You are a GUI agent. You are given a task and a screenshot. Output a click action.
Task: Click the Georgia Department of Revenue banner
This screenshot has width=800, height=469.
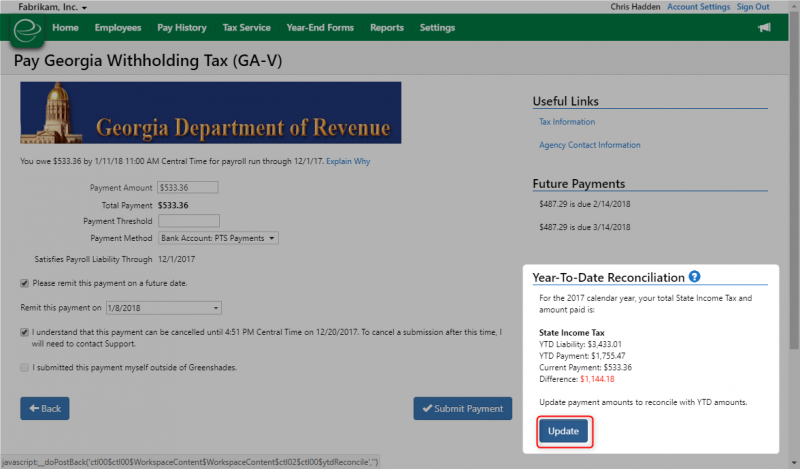(211, 113)
